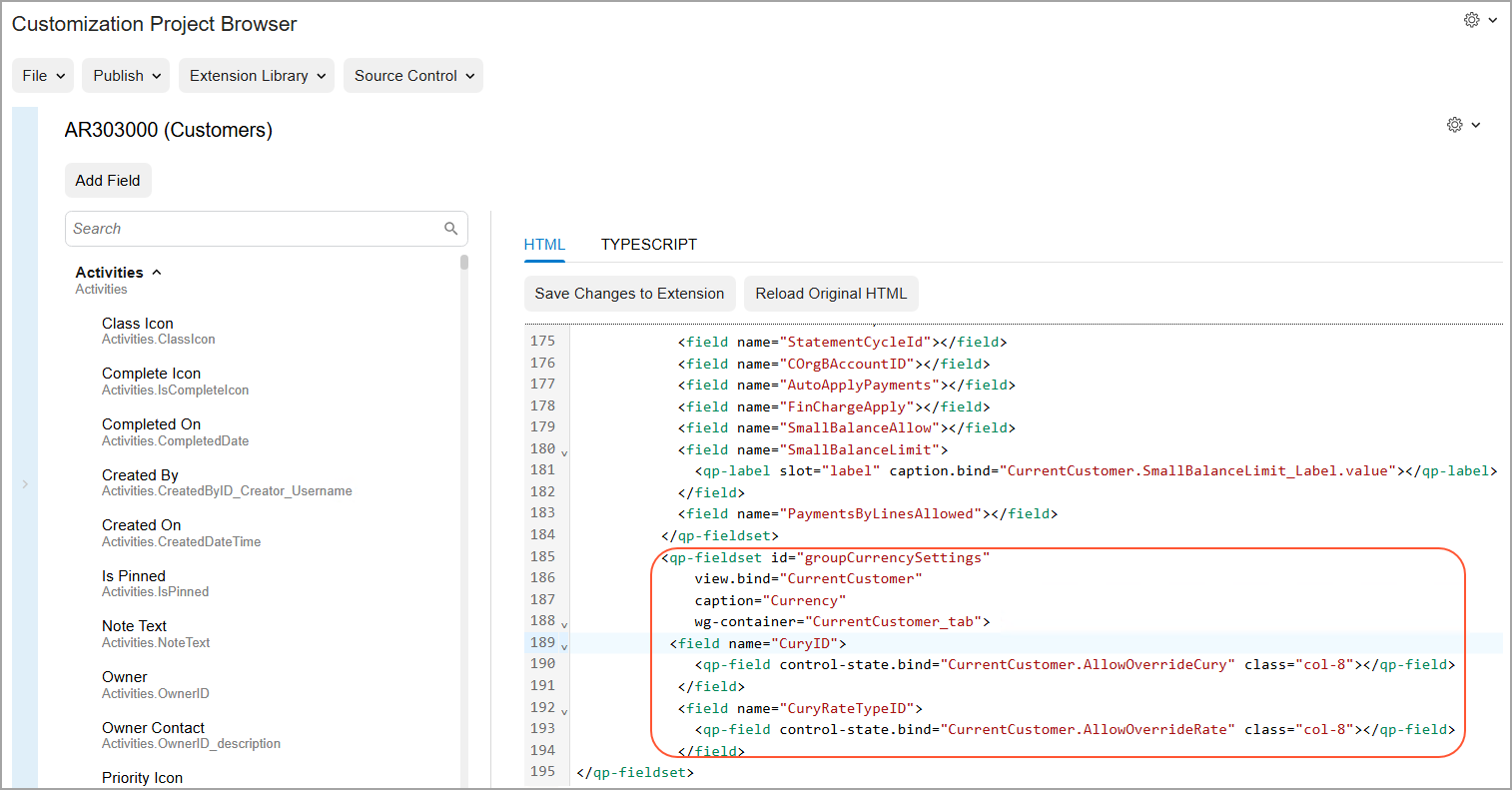Click the top-right page settings gear icon
The image size is (1512, 790).
(x=1471, y=20)
